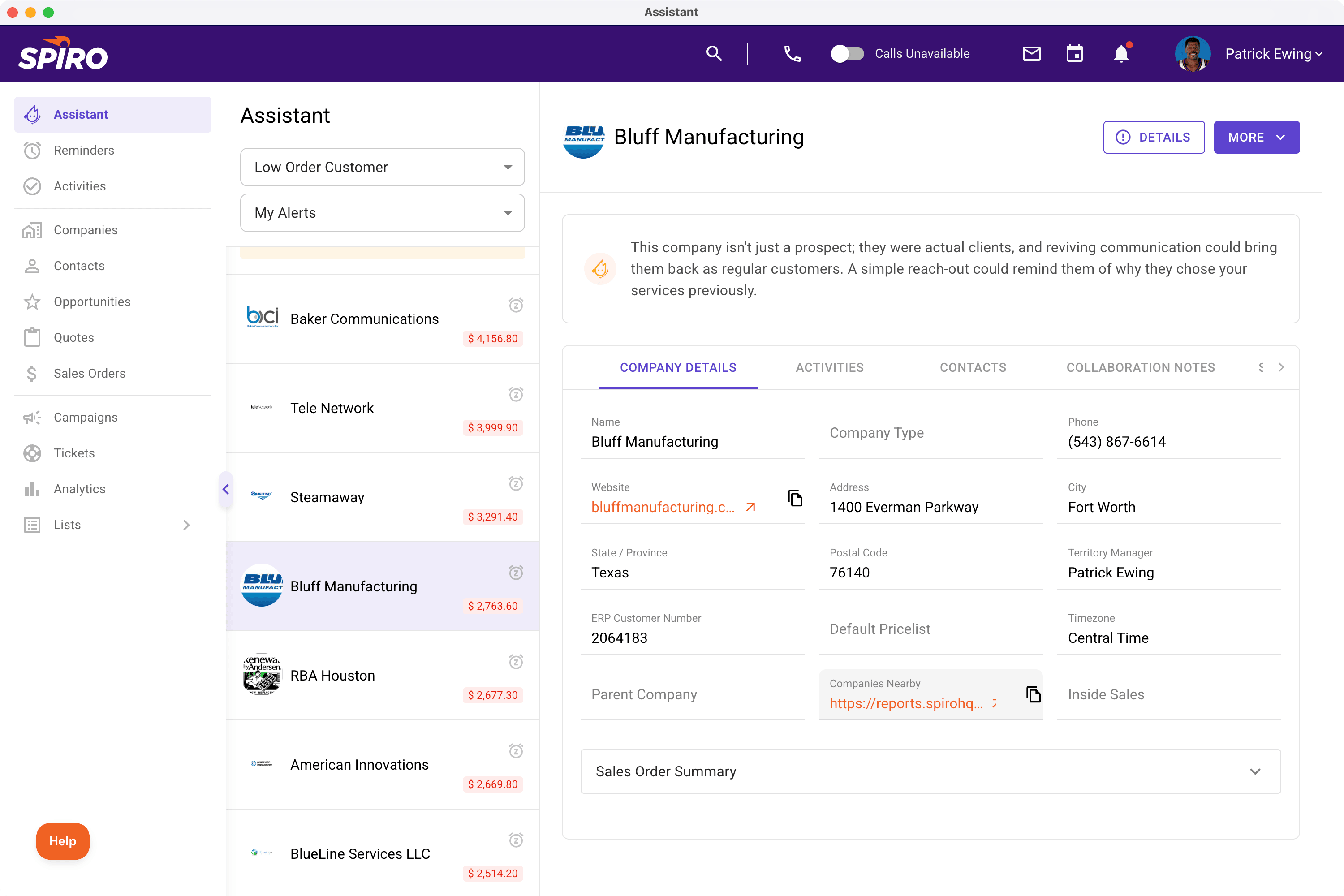Select Baker Communications in list

pyautogui.click(x=382, y=319)
